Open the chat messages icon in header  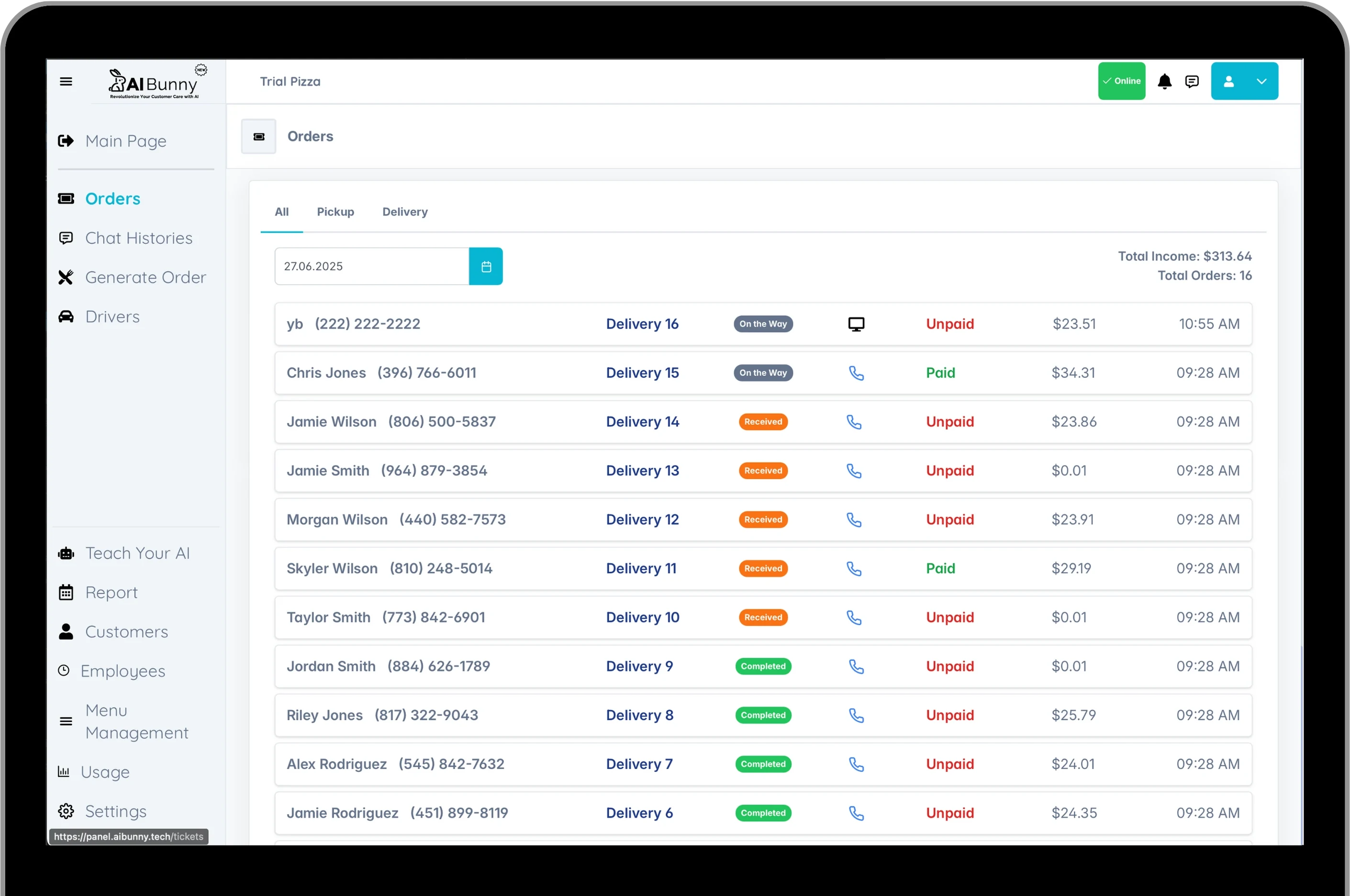click(1192, 82)
